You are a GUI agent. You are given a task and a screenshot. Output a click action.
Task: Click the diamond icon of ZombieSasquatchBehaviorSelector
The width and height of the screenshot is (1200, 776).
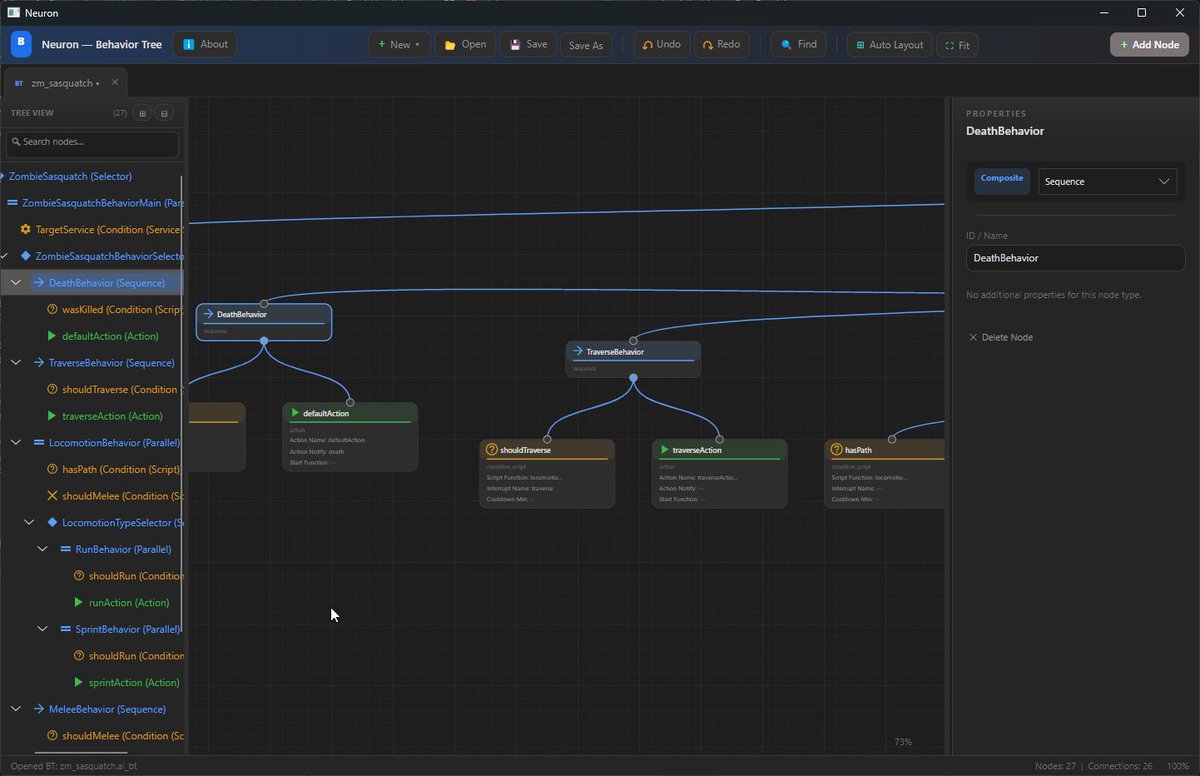[x=26, y=256]
